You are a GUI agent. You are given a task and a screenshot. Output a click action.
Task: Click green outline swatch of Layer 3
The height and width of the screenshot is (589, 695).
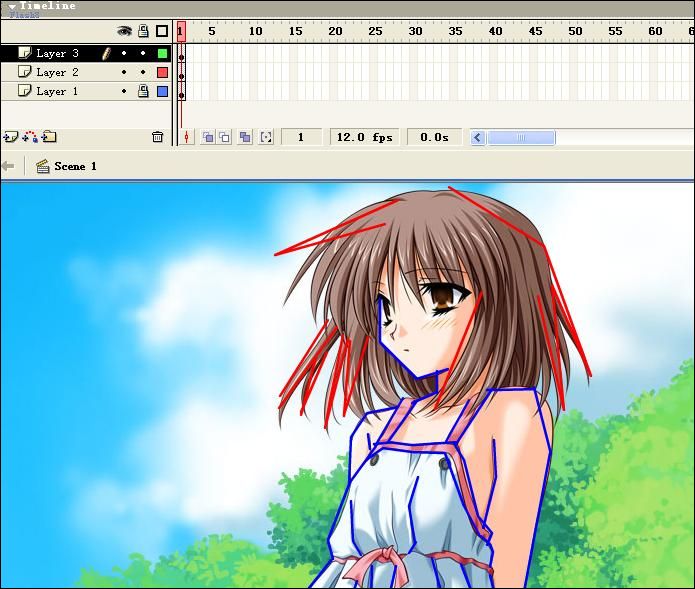pos(163,54)
